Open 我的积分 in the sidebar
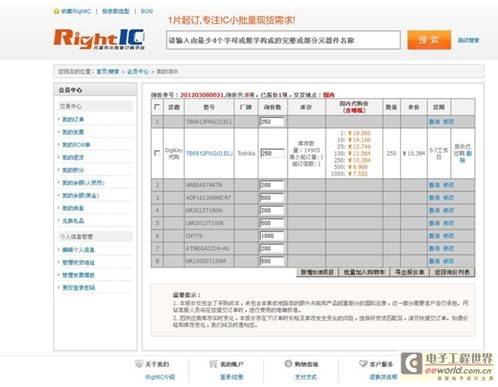Screen dimensions: 498x387 pyautogui.click(x=73, y=170)
